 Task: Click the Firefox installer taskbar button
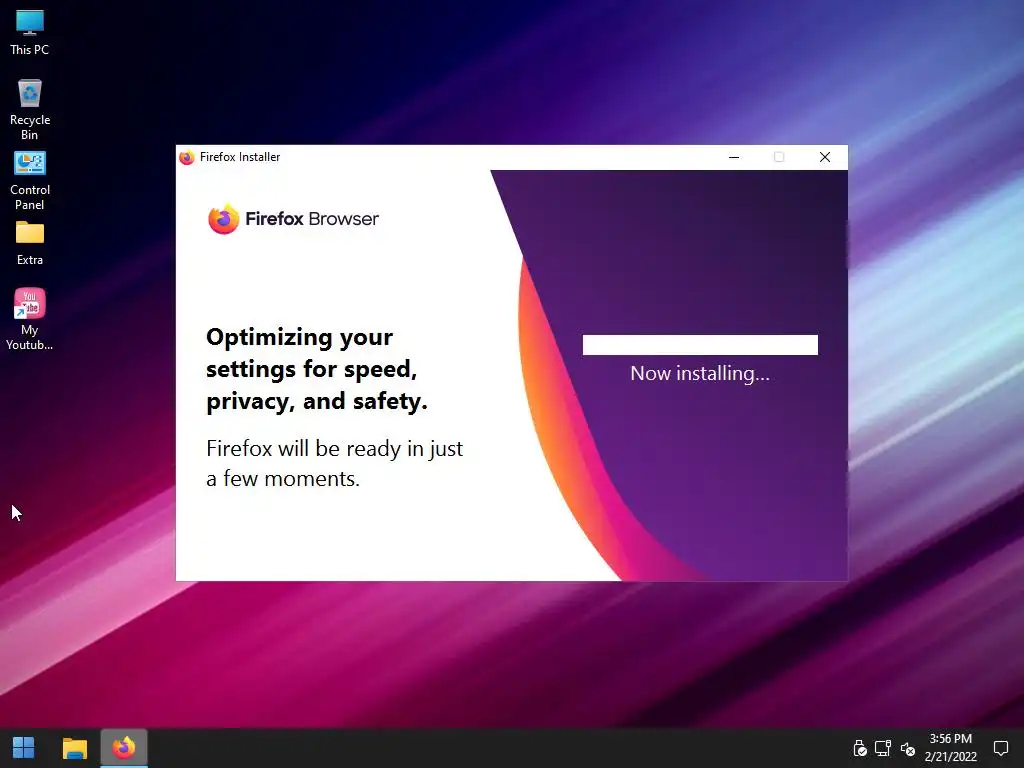coord(124,748)
